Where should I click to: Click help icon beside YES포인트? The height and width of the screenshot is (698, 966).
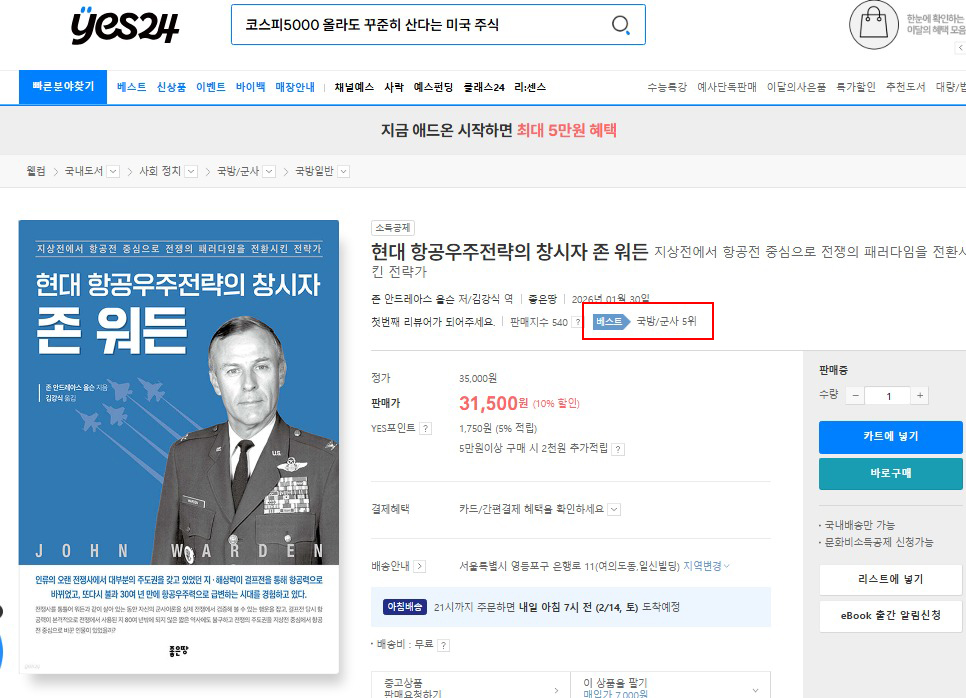[426, 428]
